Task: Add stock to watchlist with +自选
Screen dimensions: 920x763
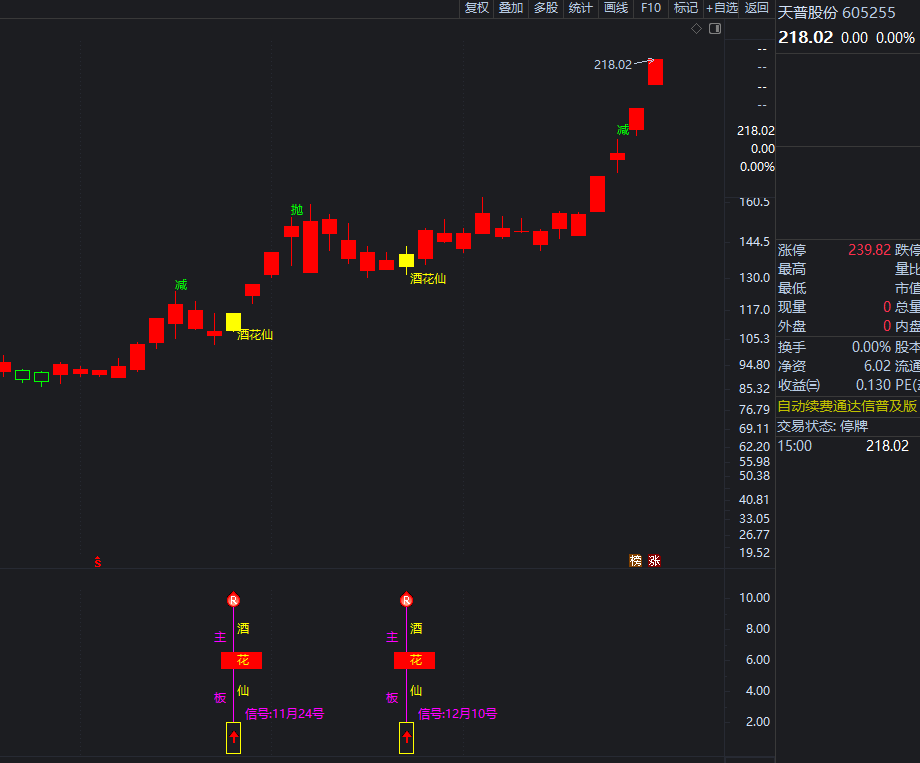Action: (x=721, y=8)
